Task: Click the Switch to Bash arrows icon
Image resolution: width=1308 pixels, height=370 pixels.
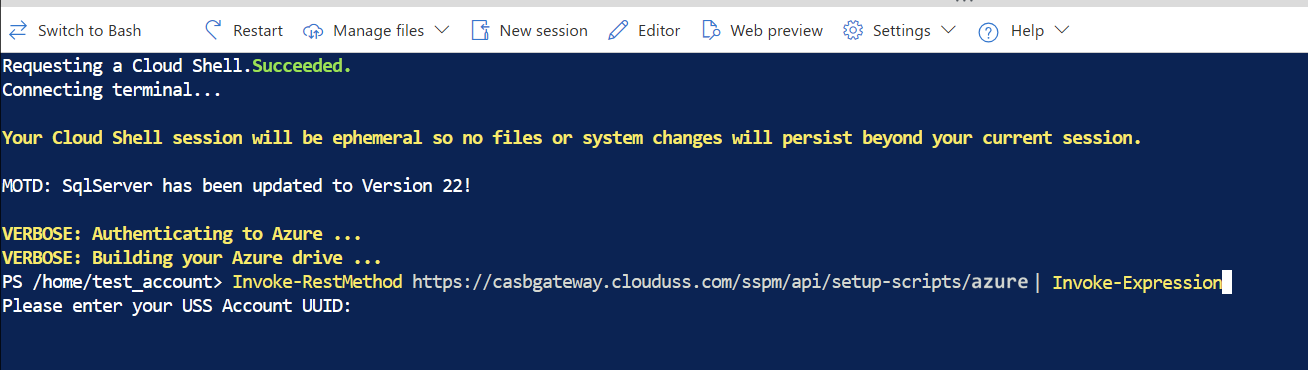Action: [18, 30]
